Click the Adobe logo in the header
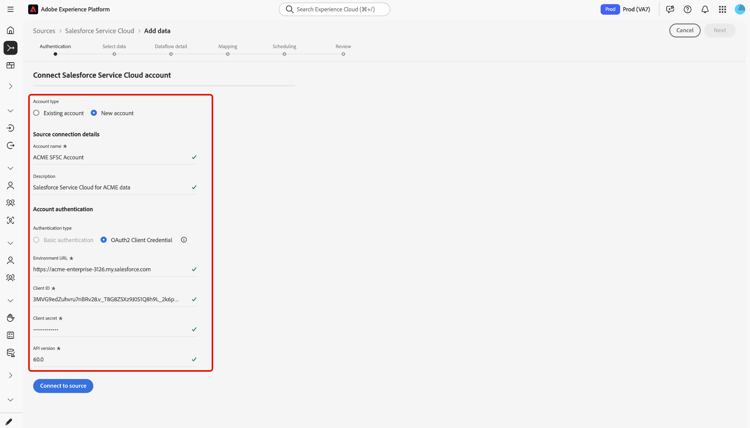Screen dimensions: 750x428 [33, 9]
